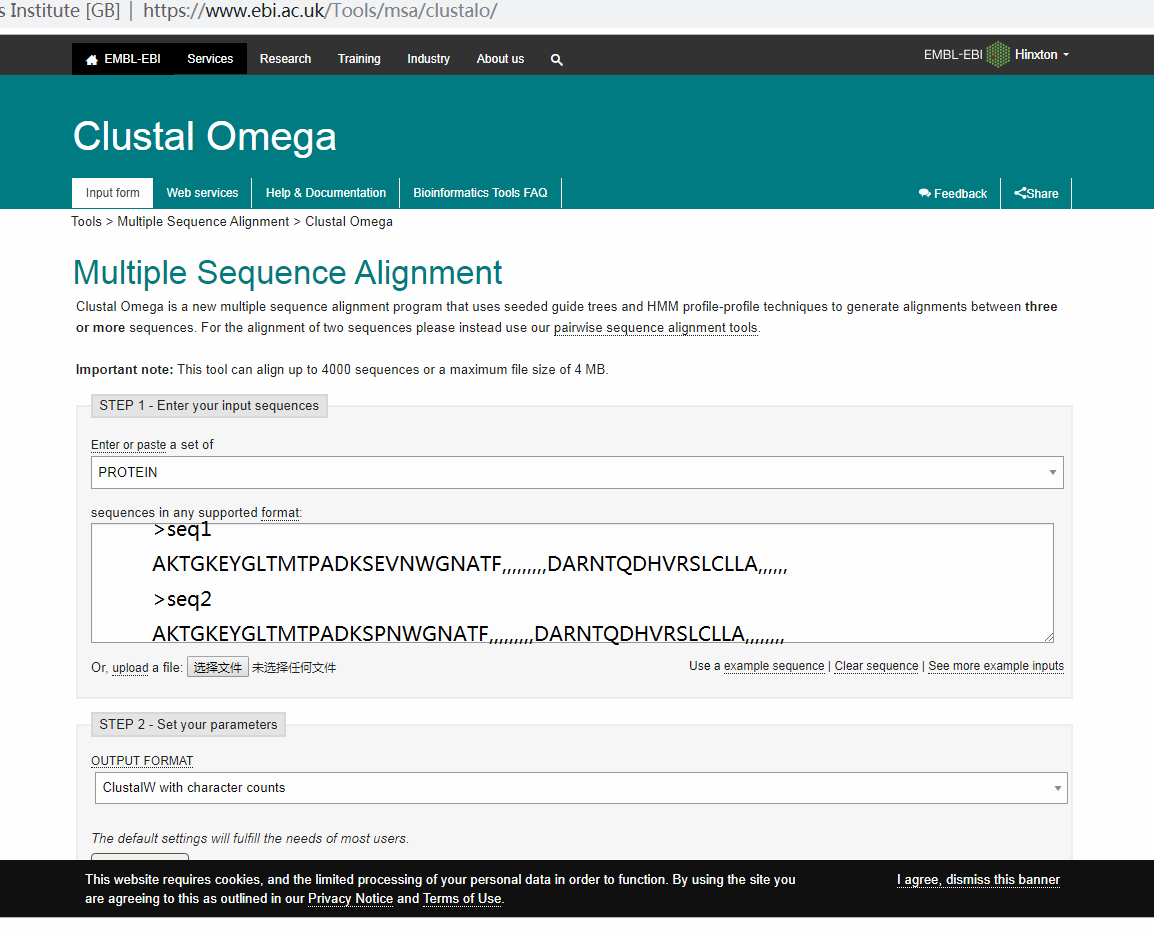This screenshot has height=933, width=1154.
Task: Open the Research menu
Action: click(286, 59)
